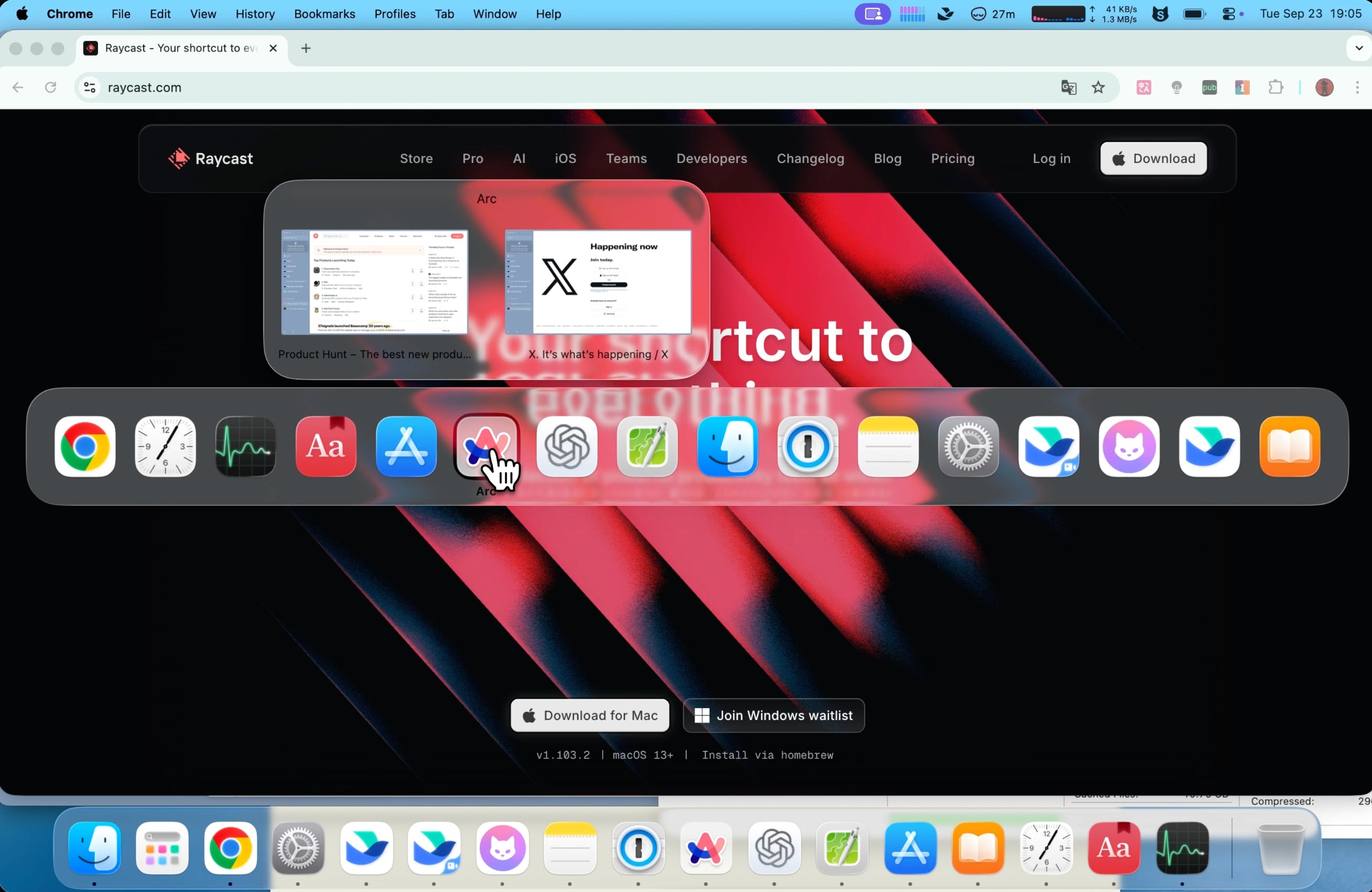Select Finder icon in app switcher
The height and width of the screenshot is (892, 1372).
pyautogui.click(x=727, y=447)
